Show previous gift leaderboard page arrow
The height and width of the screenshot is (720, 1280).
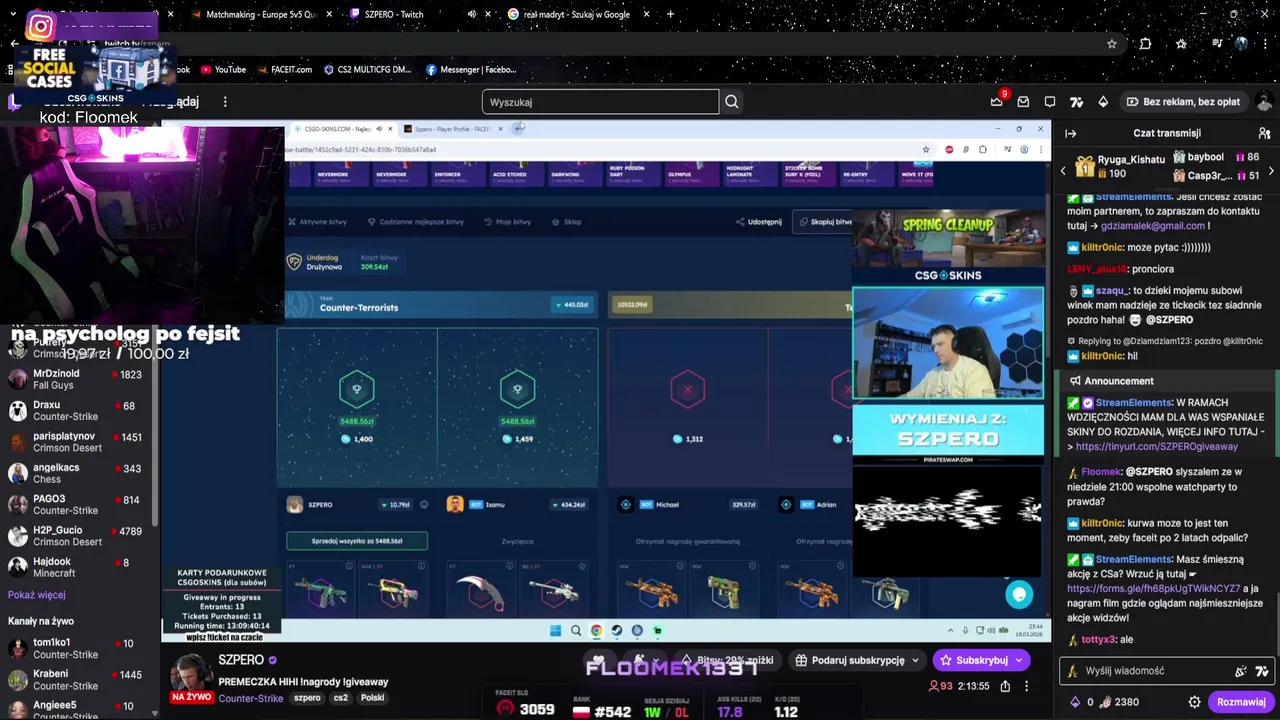(x=1063, y=172)
